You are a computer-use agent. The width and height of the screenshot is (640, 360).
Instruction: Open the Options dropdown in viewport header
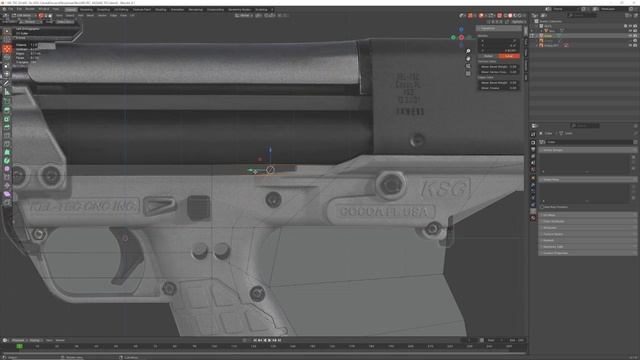point(518,22)
